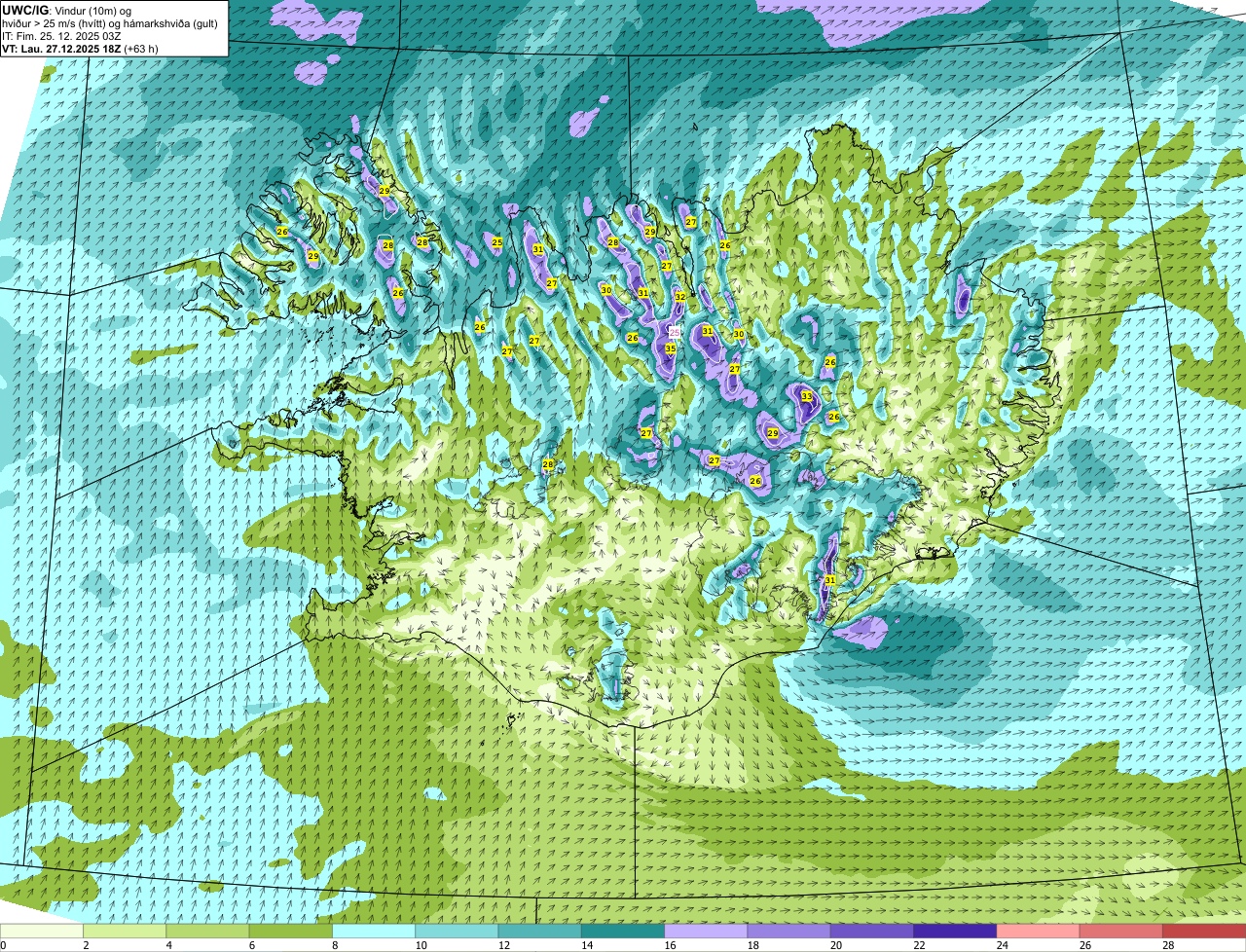Click the 6–8 m/s olive green legend segment
The width and height of the screenshot is (1246, 952).
[291, 931]
